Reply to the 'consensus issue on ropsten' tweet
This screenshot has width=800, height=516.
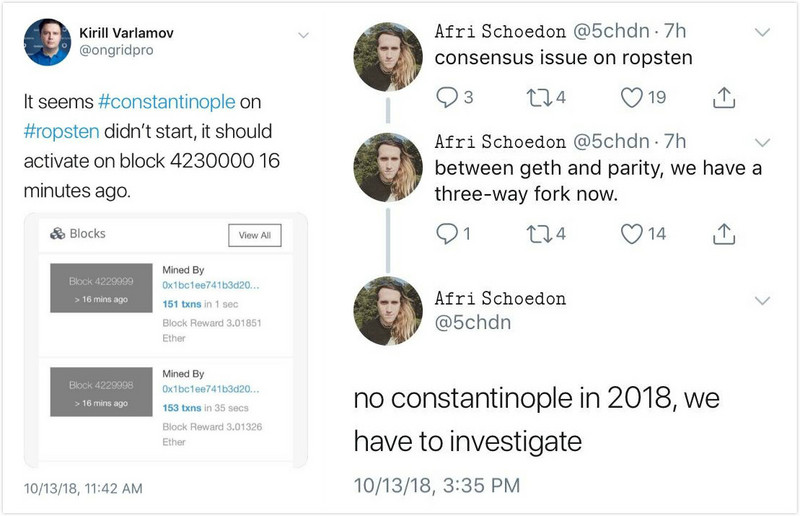447,97
